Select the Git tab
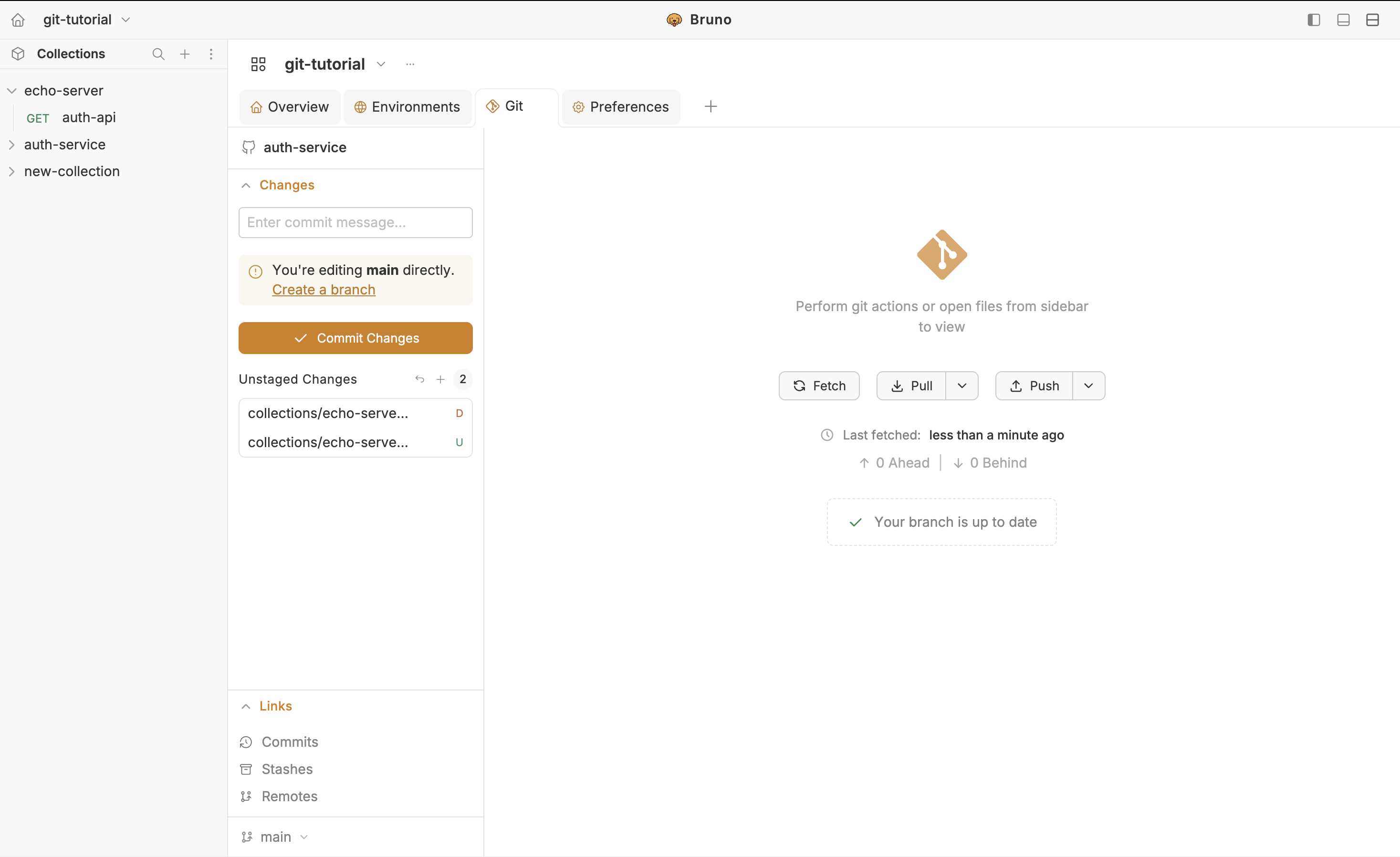The width and height of the screenshot is (1400, 857). click(x=516, y=106)
